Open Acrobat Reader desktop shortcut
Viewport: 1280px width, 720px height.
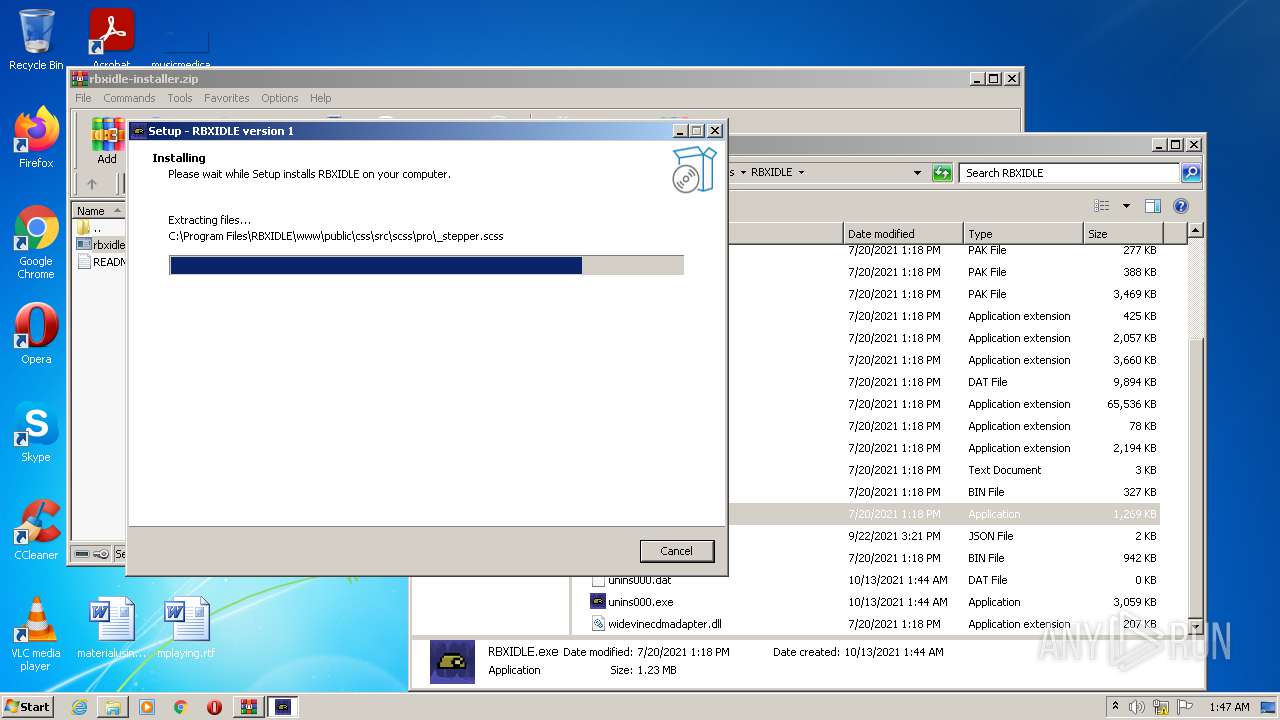[111, 40]
